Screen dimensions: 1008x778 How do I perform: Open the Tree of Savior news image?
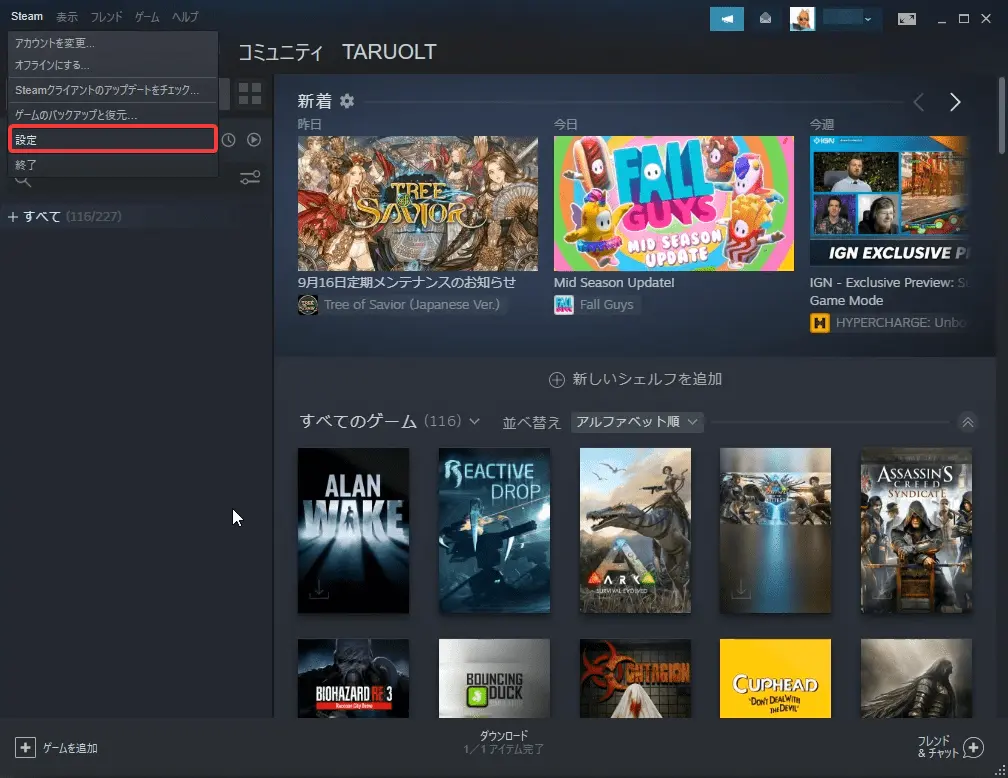pyautogui.click(x=418, y=203)
